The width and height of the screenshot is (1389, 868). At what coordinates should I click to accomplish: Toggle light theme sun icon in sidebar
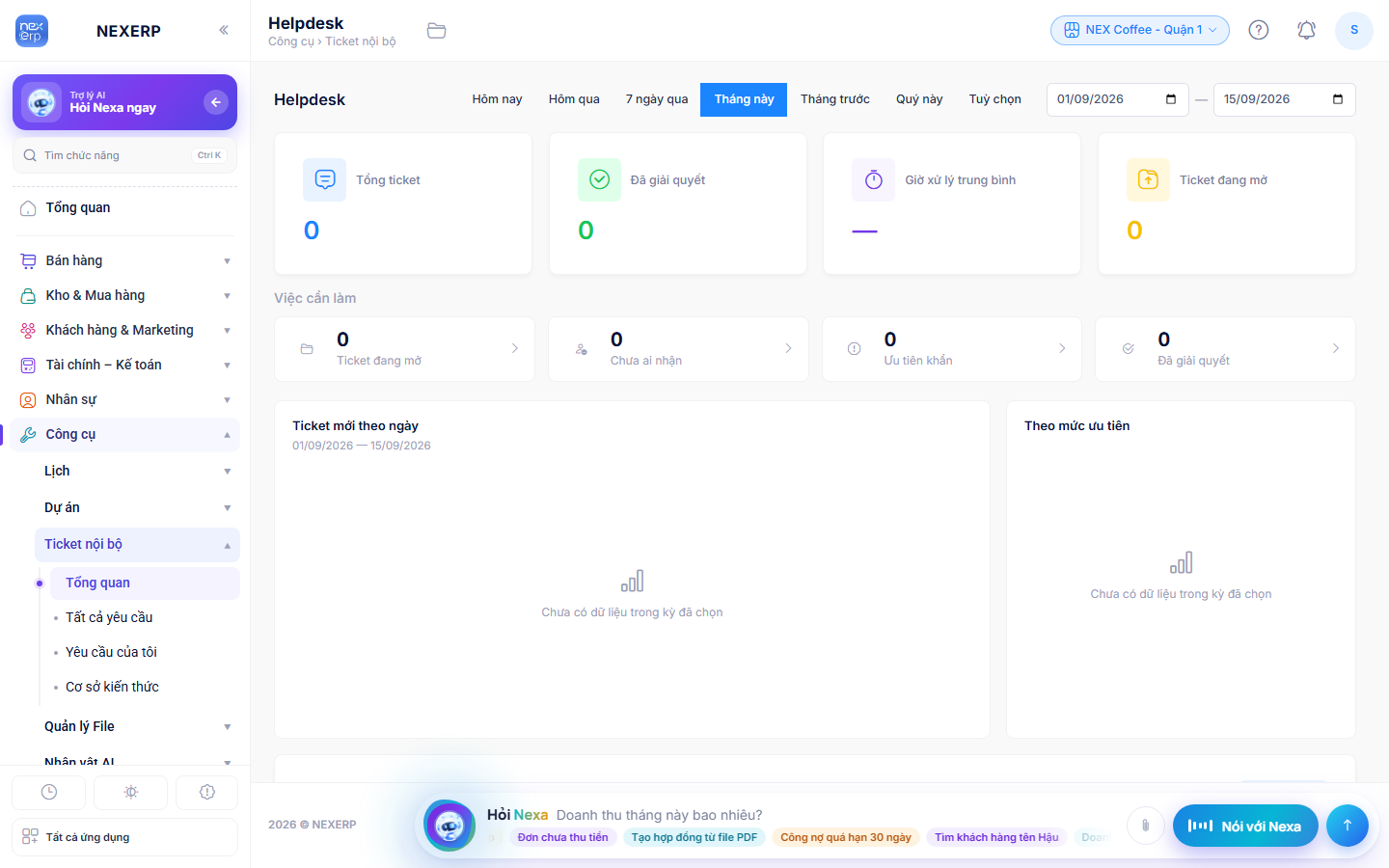131,792
